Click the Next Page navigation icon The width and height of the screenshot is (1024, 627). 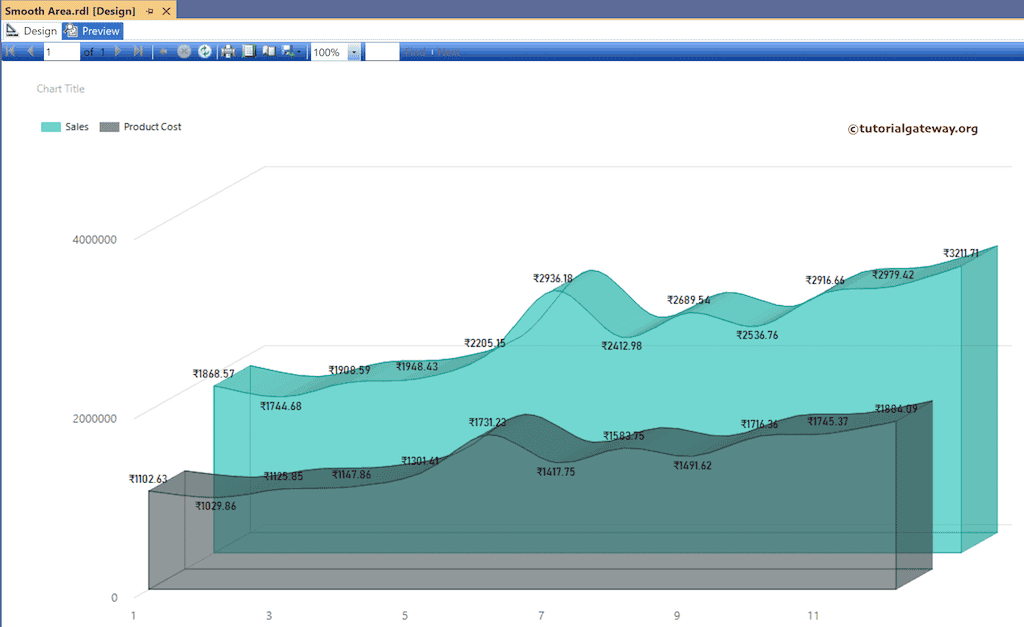pyautogui.click(x=118, y=51)
